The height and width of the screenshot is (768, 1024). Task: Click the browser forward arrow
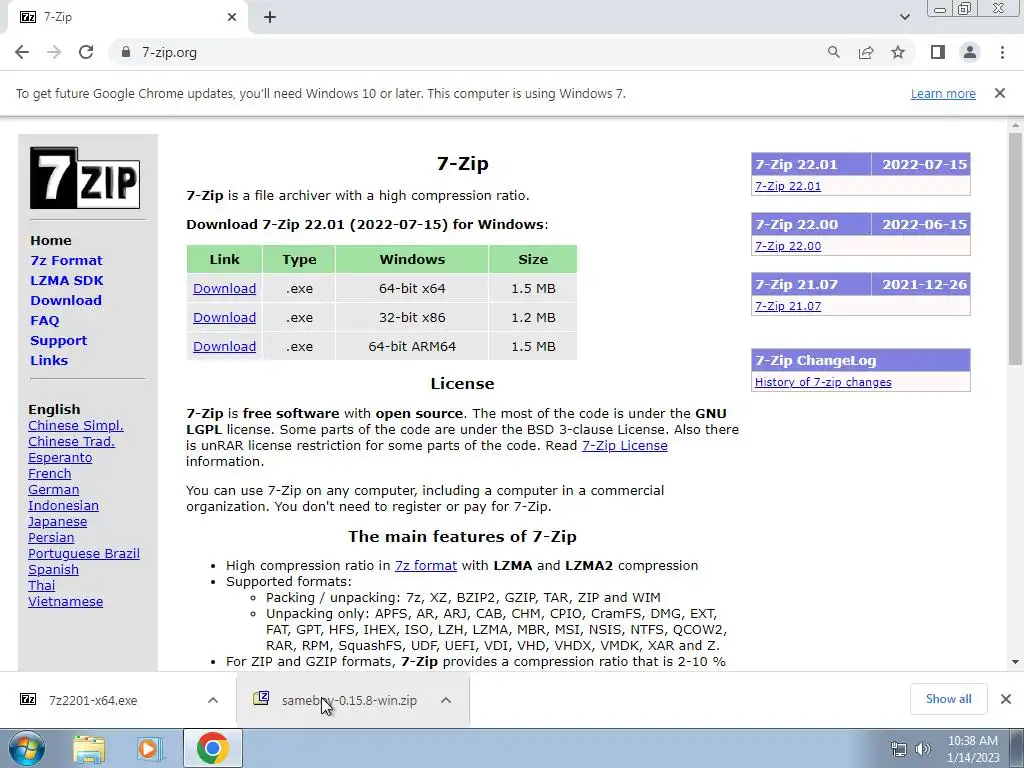(54, 52)
